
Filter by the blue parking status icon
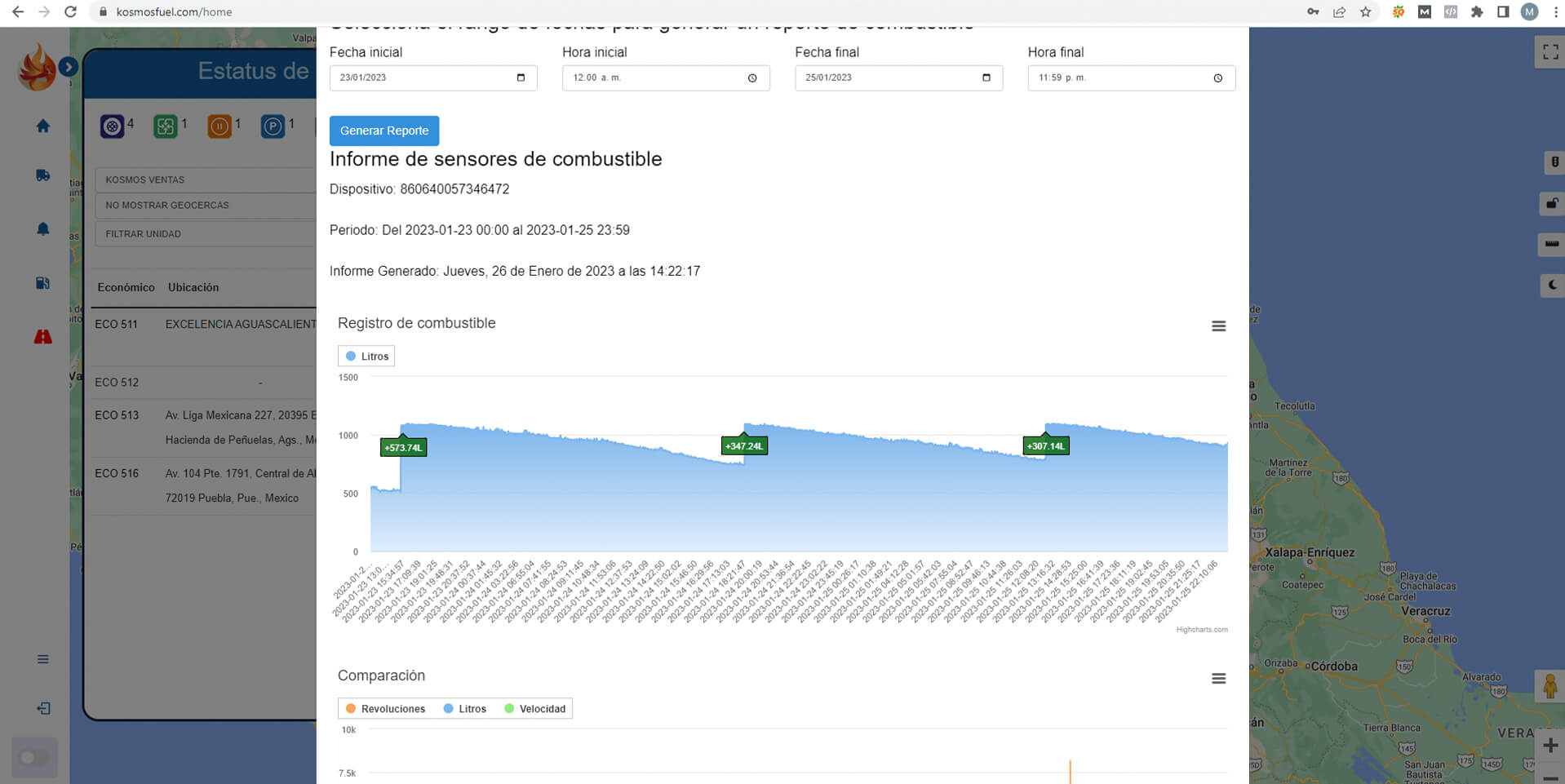273,126
